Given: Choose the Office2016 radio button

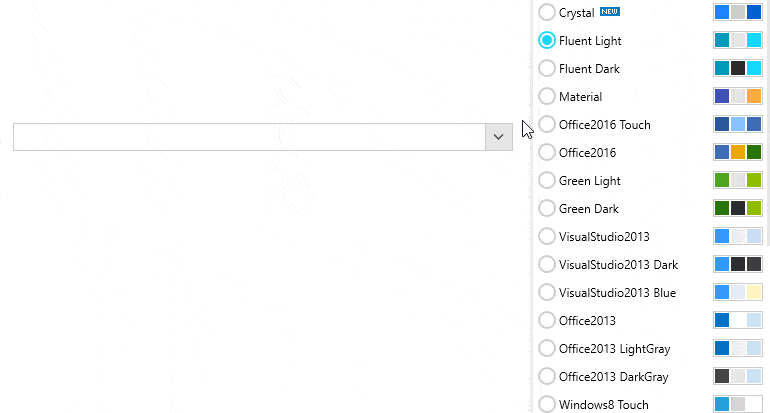Looking at the screenshot, I should pos(547,152).
